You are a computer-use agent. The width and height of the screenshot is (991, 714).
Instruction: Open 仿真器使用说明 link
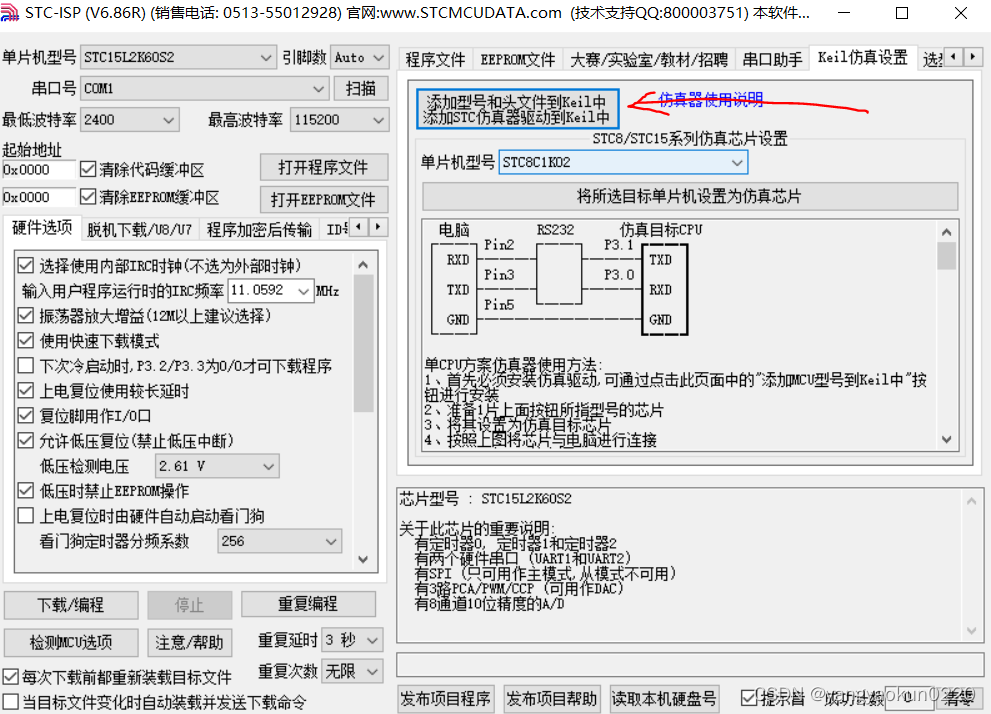[711, 99]
